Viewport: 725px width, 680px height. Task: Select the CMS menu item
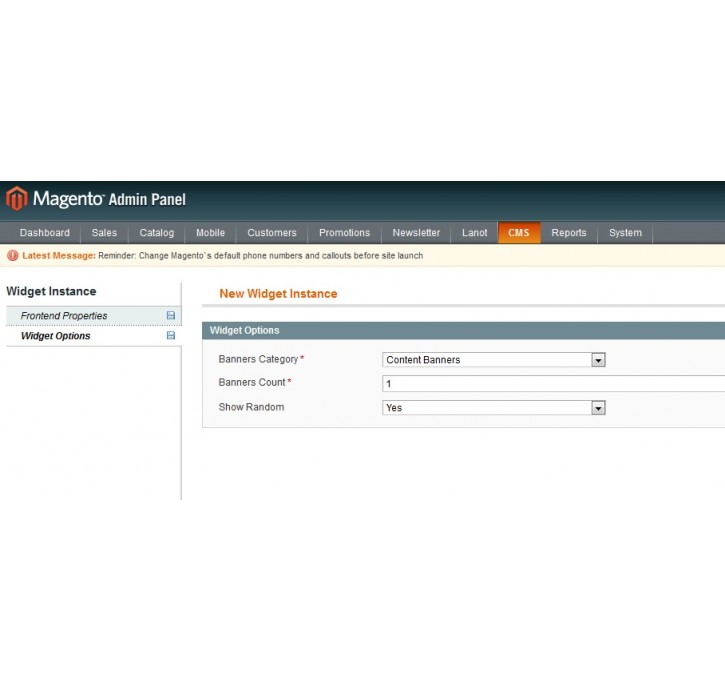pyautogui.click(x=519, y=233)
